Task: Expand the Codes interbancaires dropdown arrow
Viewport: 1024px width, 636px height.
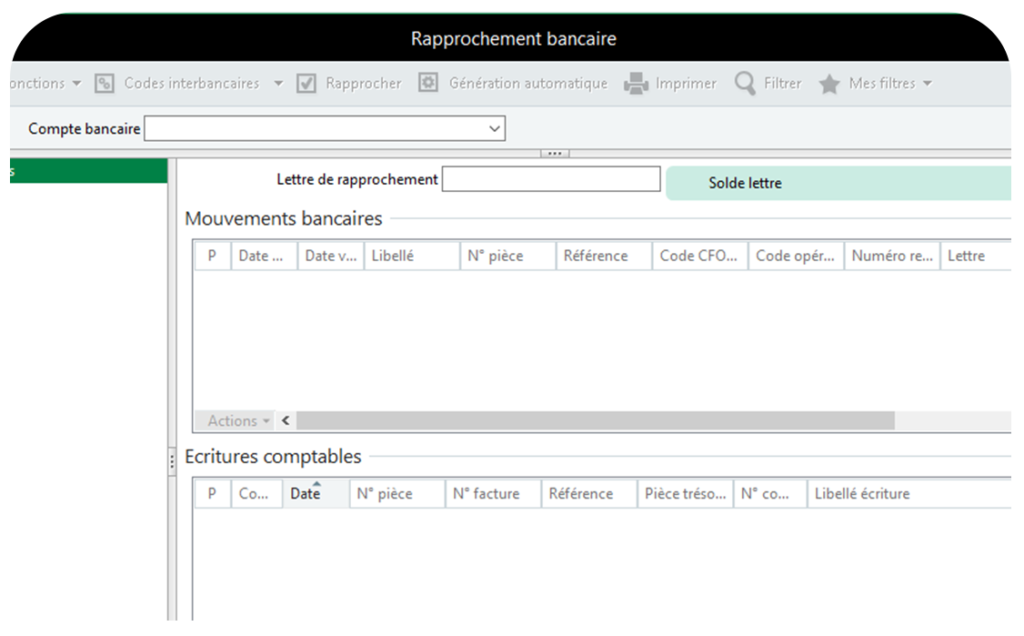Action: pos(278,84)
